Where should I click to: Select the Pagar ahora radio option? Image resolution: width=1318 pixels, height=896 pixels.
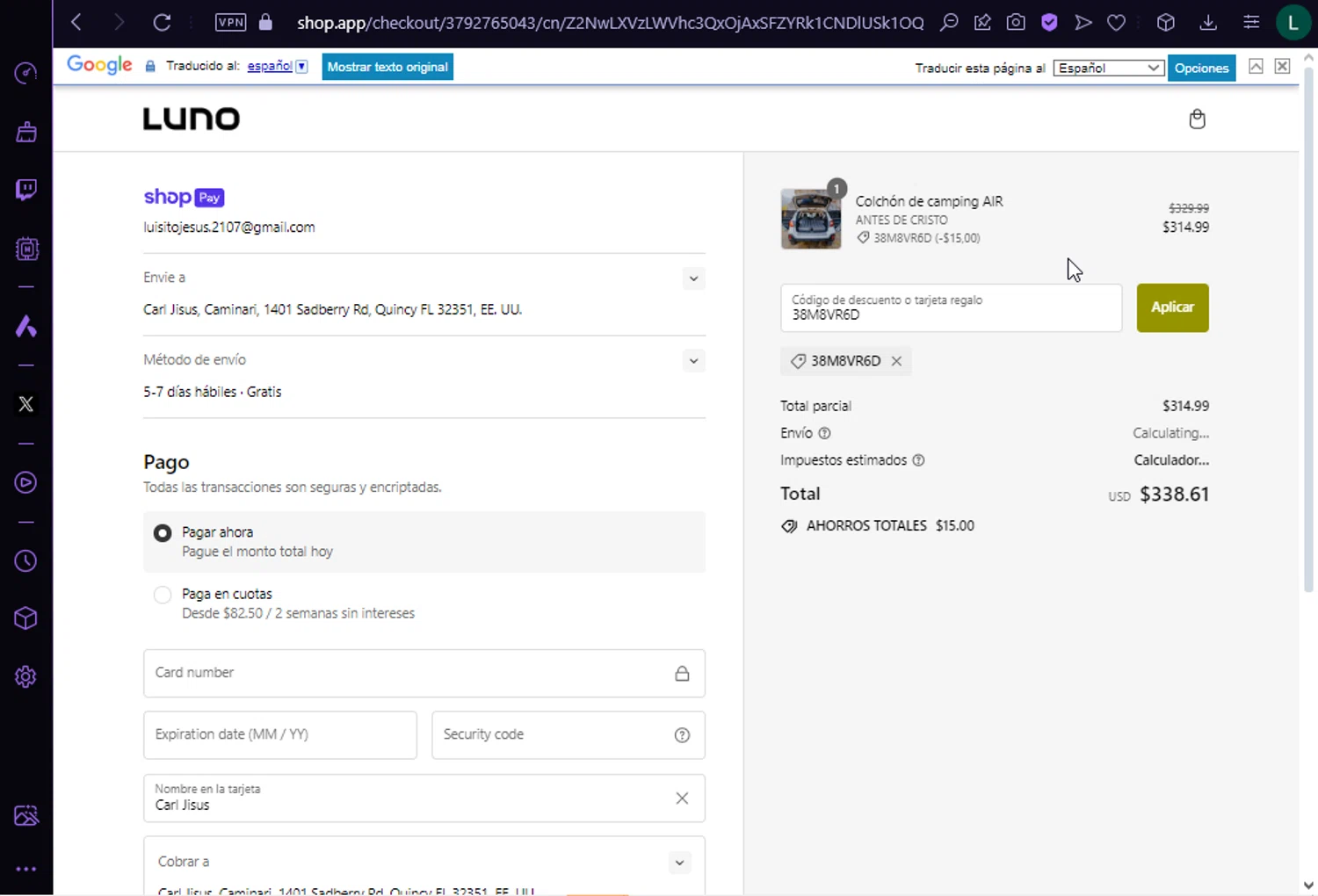[163, 533]
